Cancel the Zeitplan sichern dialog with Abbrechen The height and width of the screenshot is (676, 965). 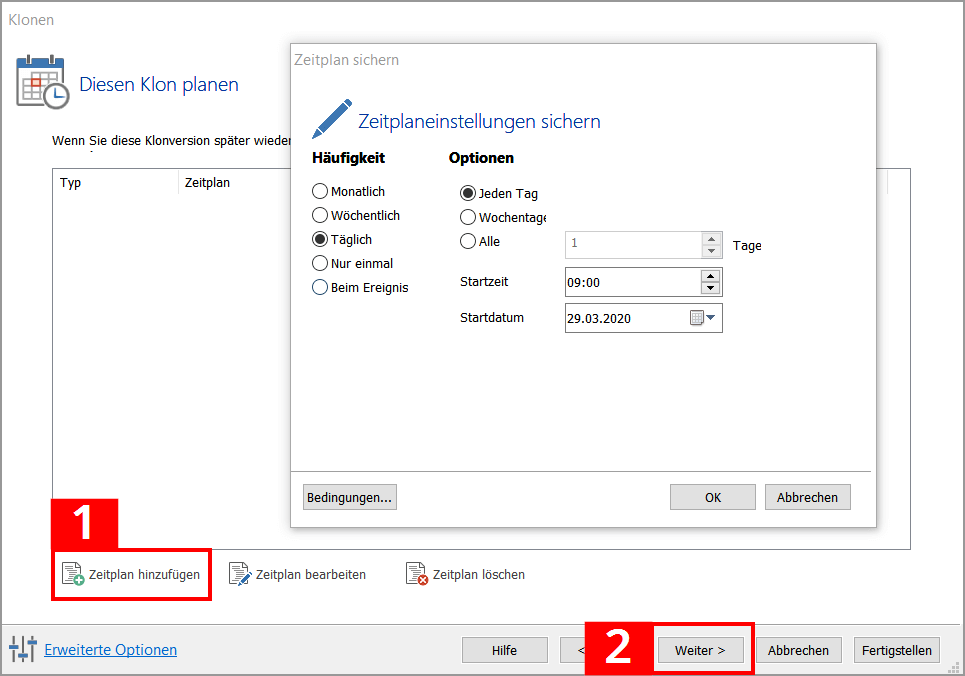807,497
